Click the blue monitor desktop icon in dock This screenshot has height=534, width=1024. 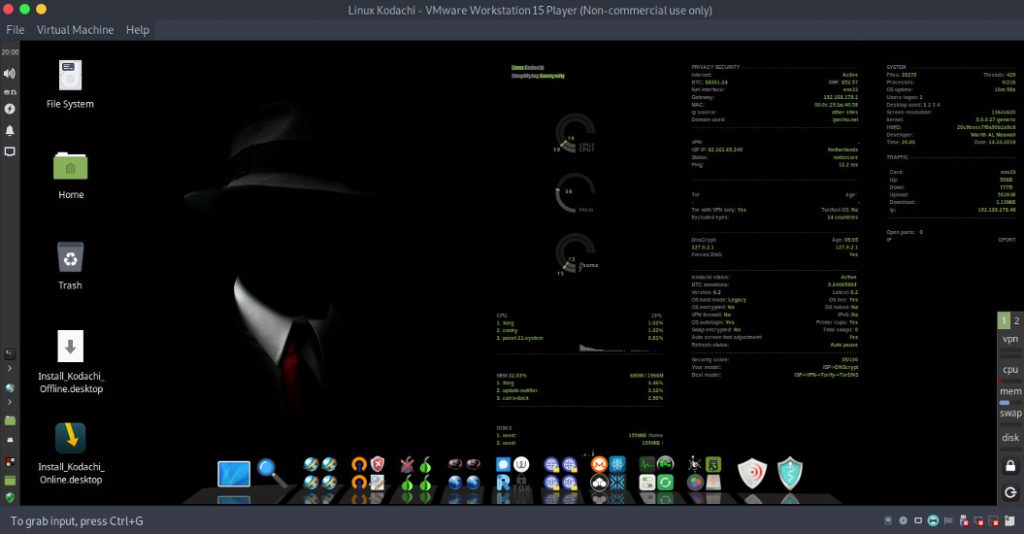[x=234, y=474]
